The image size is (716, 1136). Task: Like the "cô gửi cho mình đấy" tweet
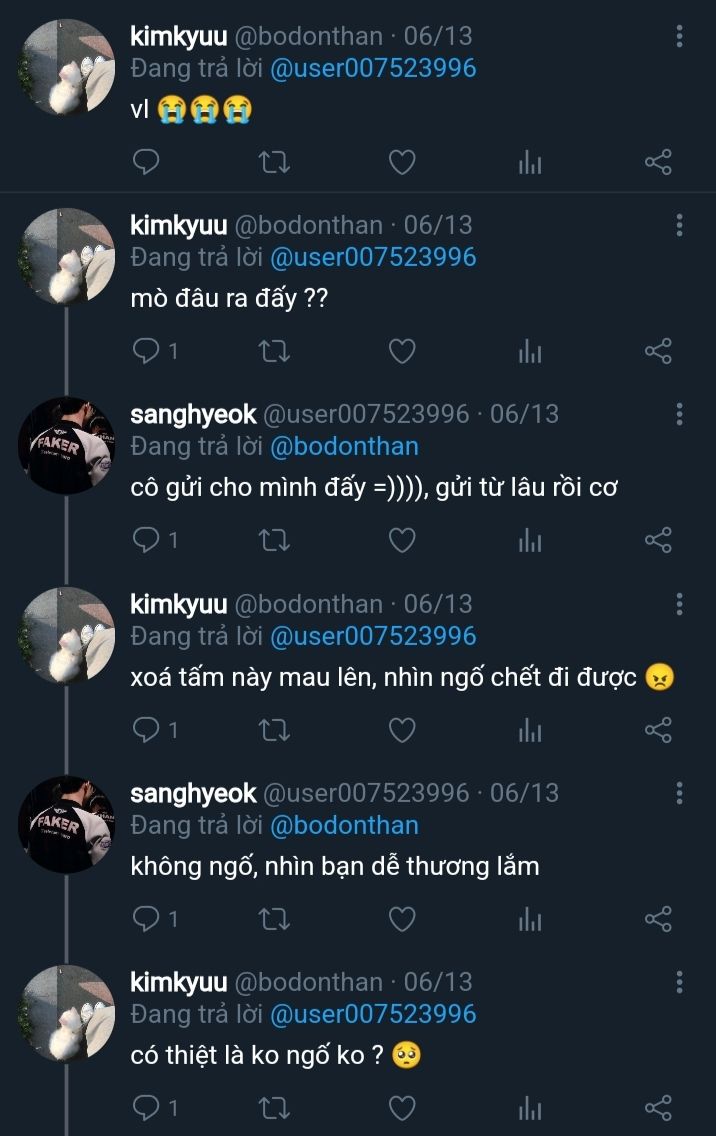point(402,541)
